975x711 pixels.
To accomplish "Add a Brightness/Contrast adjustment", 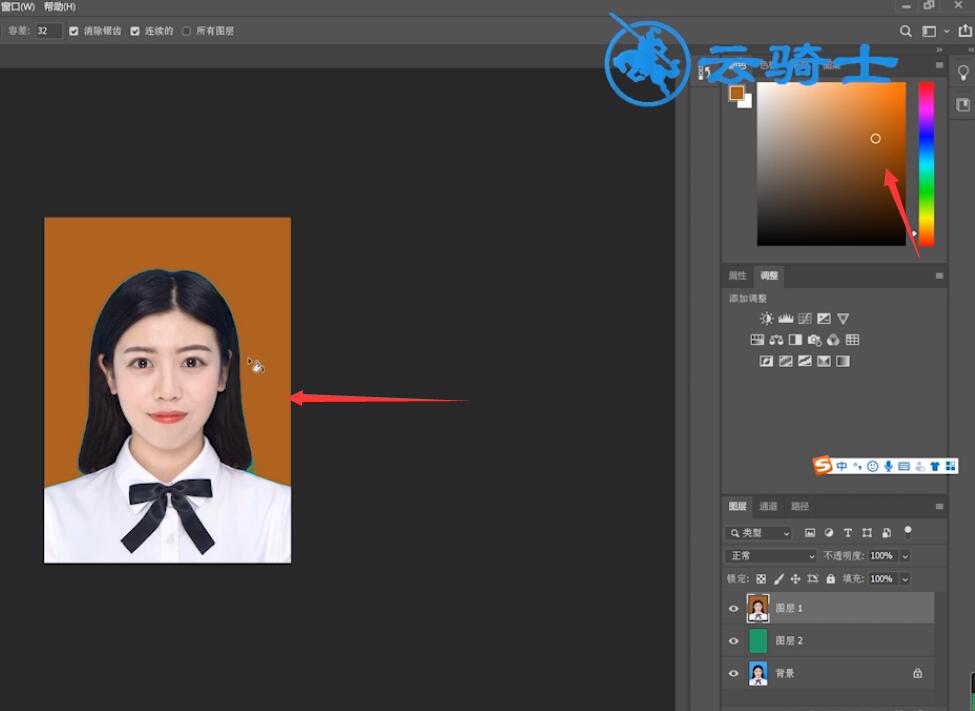I will point(767,318).
